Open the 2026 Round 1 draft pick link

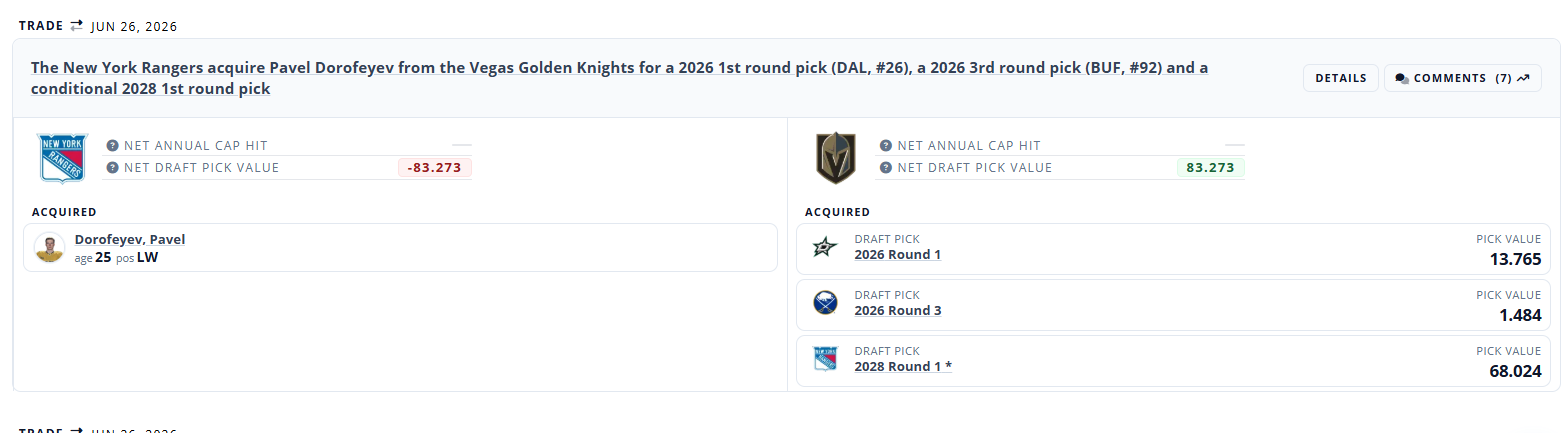(897, 255)
